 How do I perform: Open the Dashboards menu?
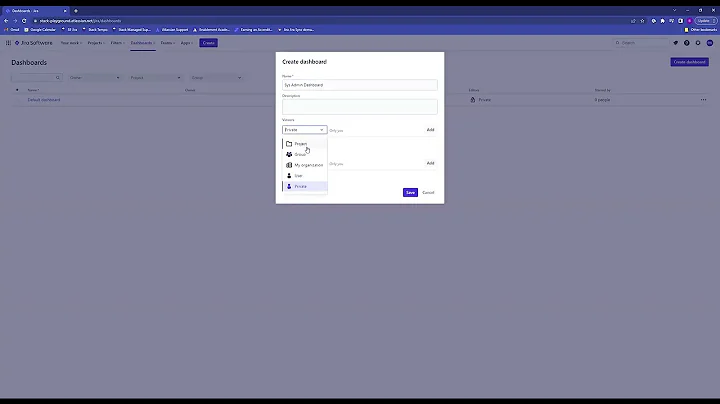click(143, 43)
